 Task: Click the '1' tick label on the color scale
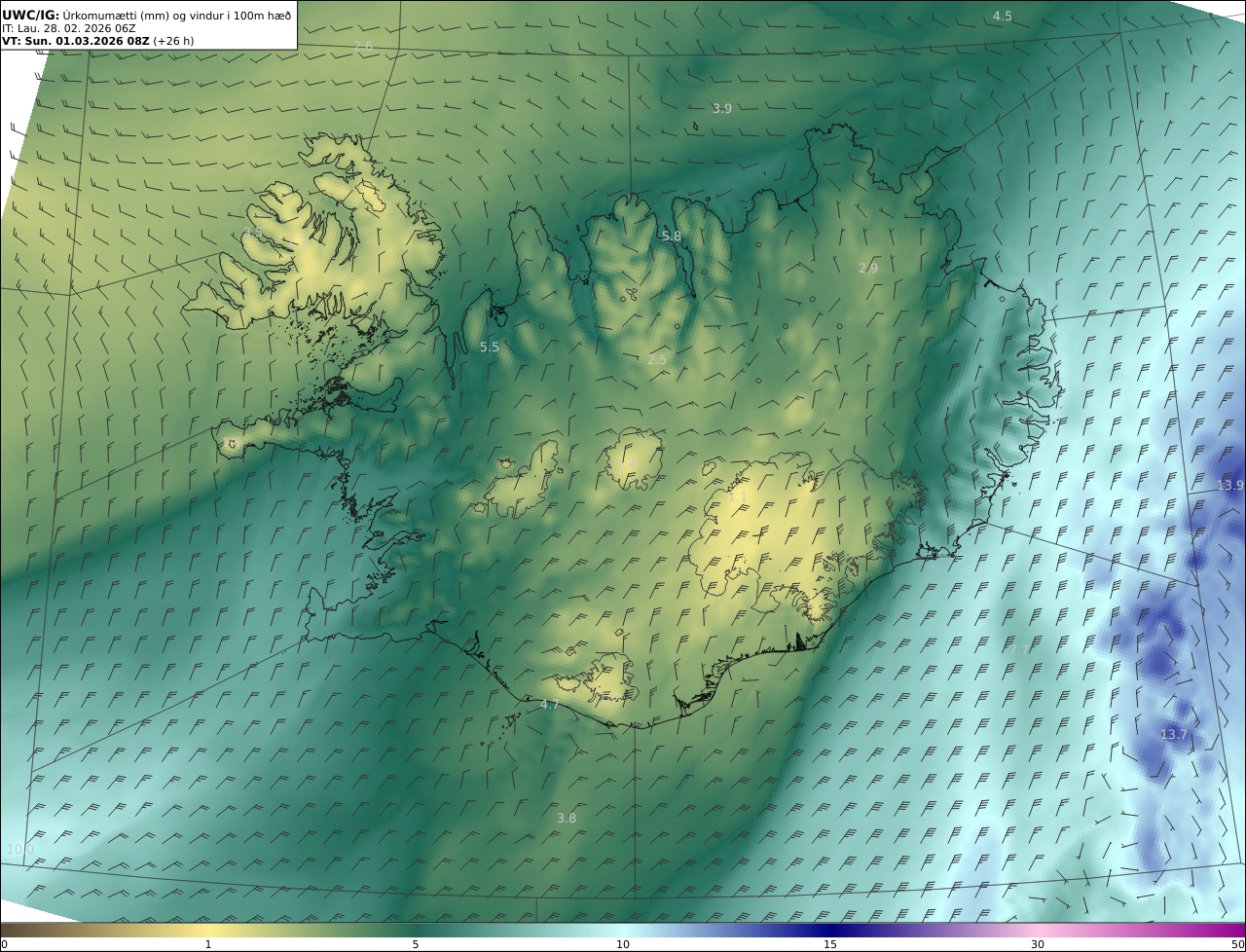tap(208, 944)
